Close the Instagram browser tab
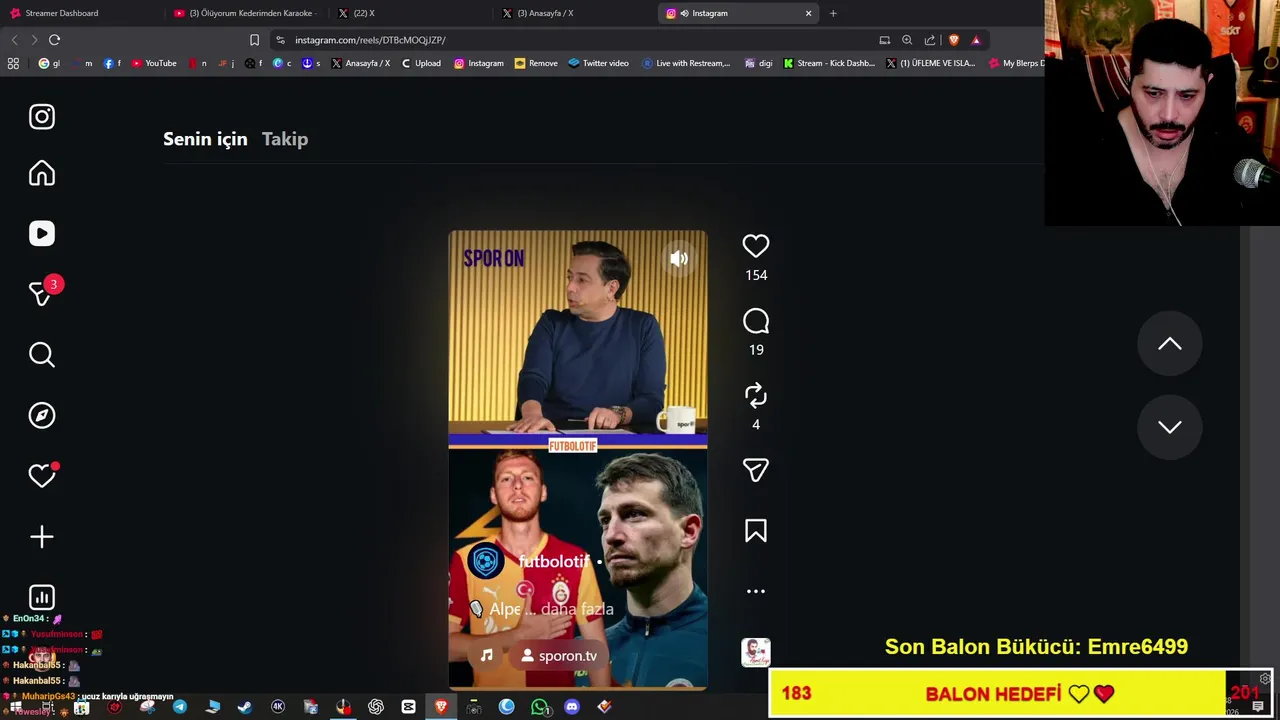The width and height of the screenshot is (1280, 720). pos(808,13)
